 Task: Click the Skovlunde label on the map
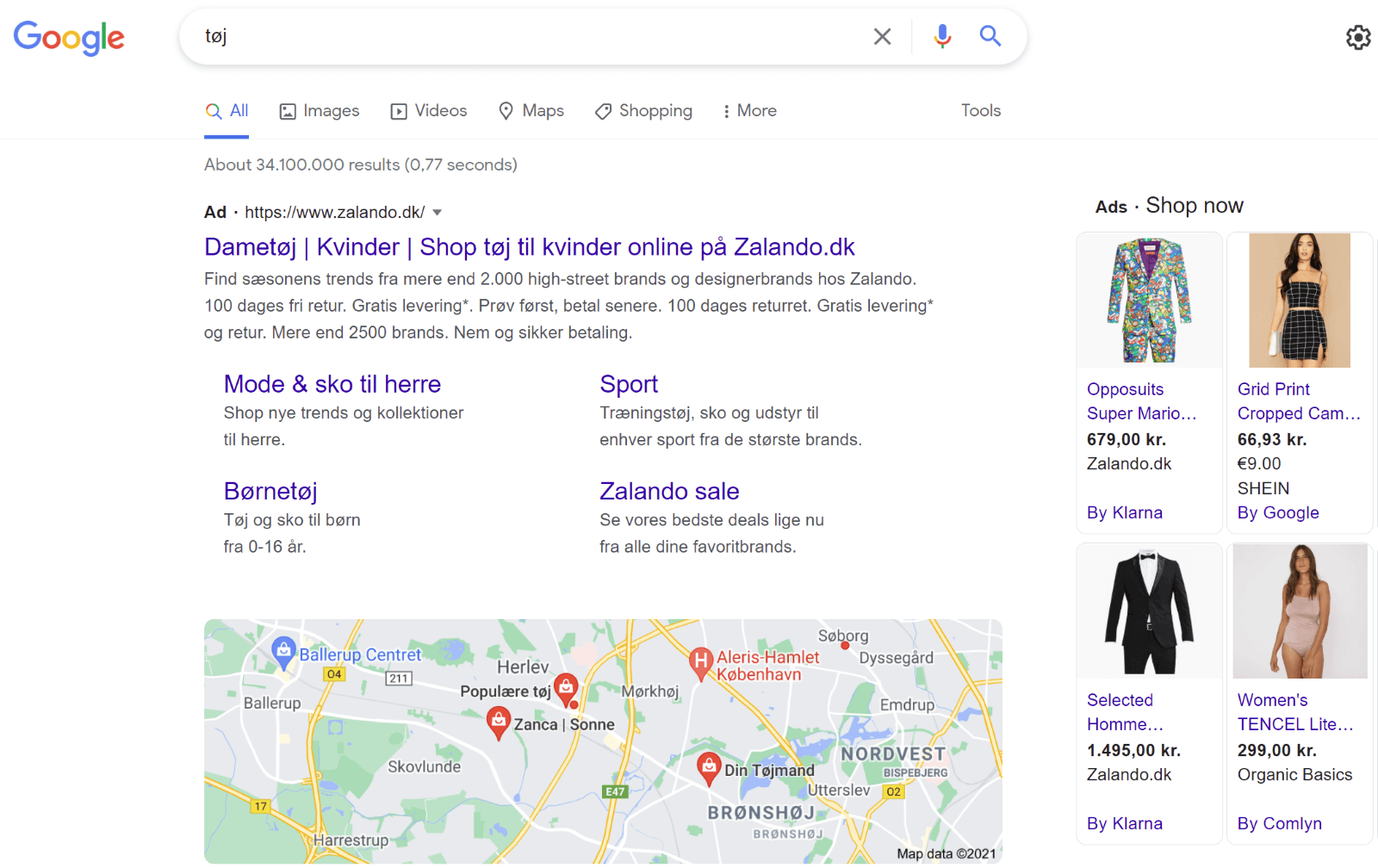[x=424, y=766]
